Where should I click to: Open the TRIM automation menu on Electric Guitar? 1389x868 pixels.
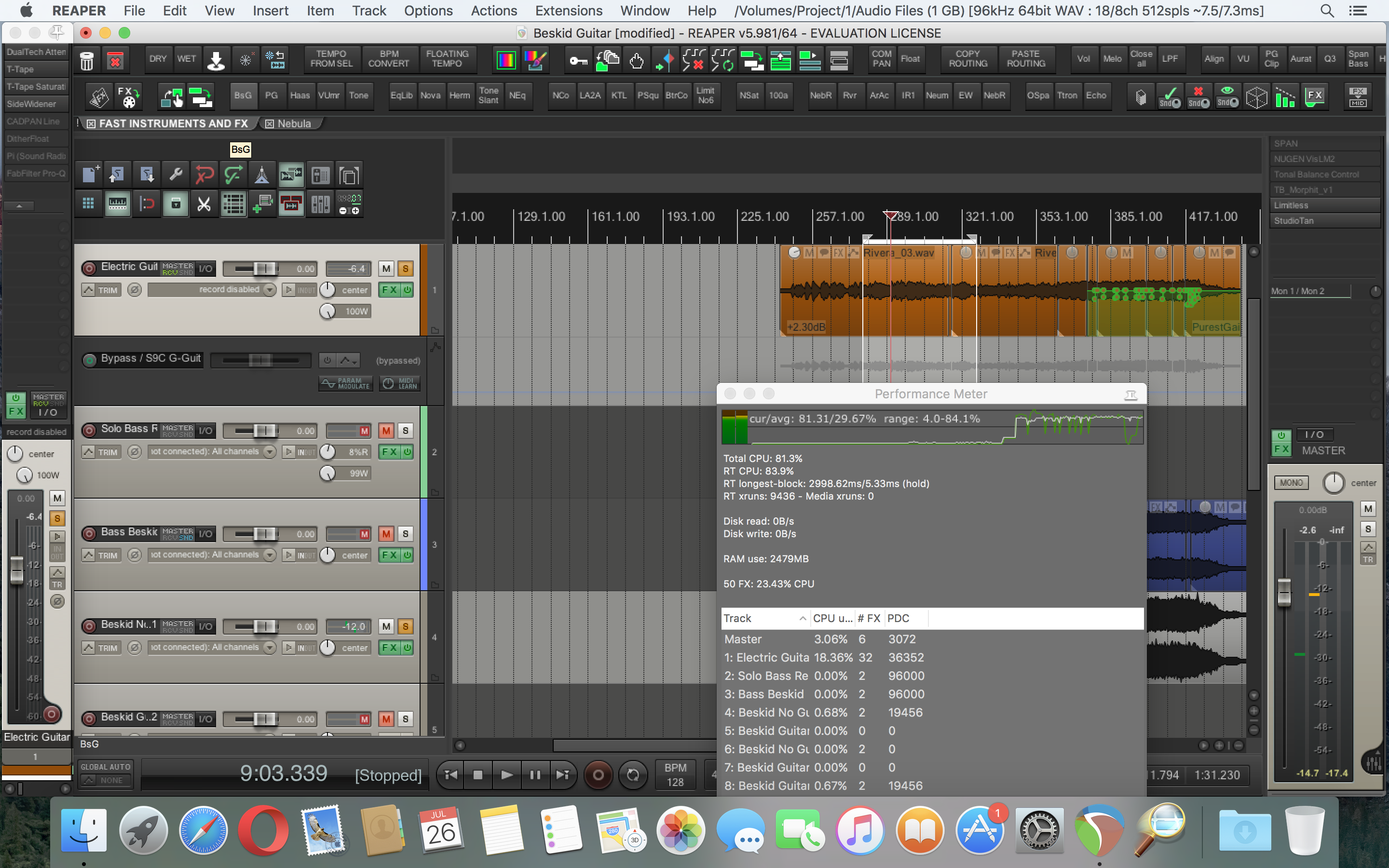pos(101,290)
